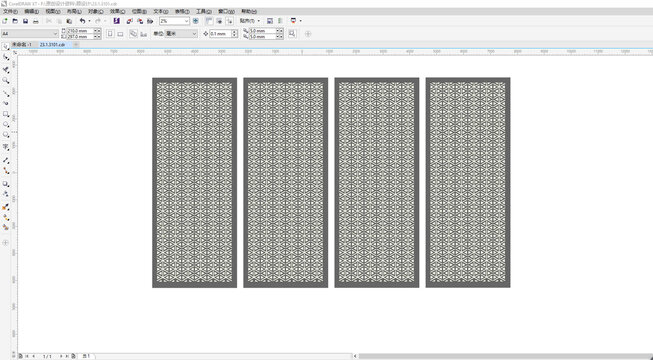The image size is (653, 360).
Task: Toggle the show rulers button
Action: coord(209,21)
